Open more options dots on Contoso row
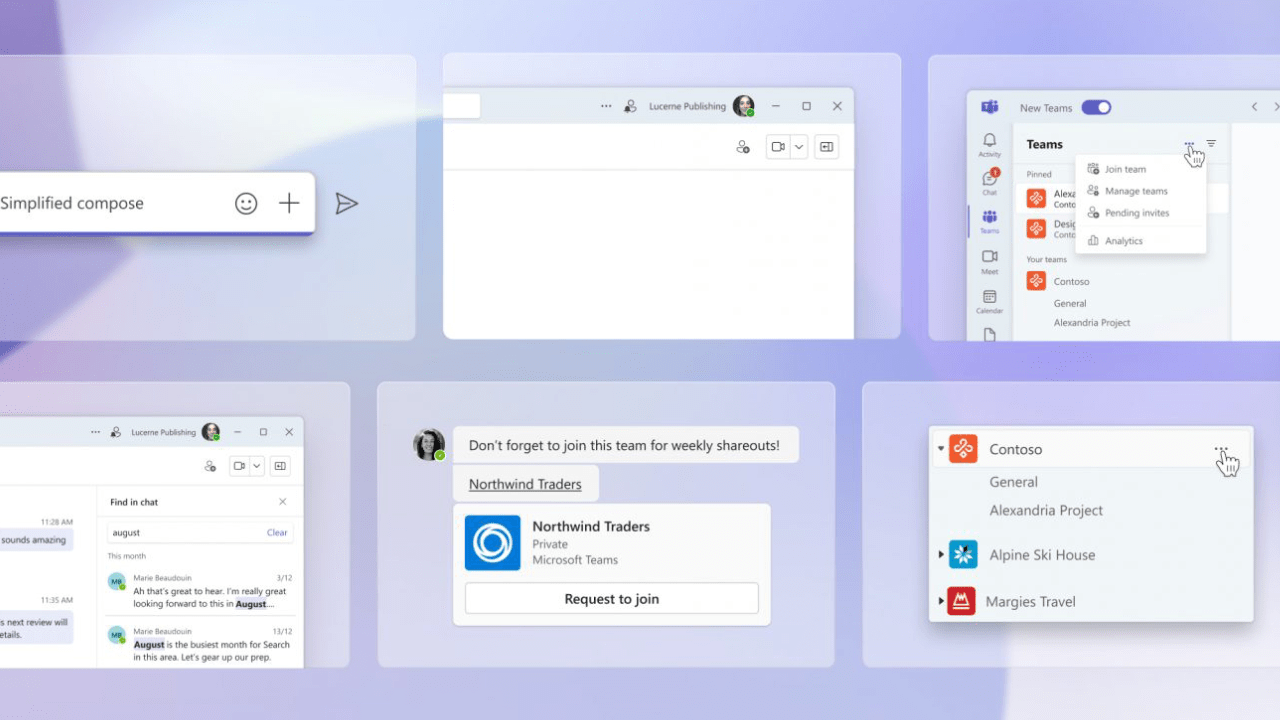Image resolution: width=1280 pixels, height=720 pixels. (1221, 450)
